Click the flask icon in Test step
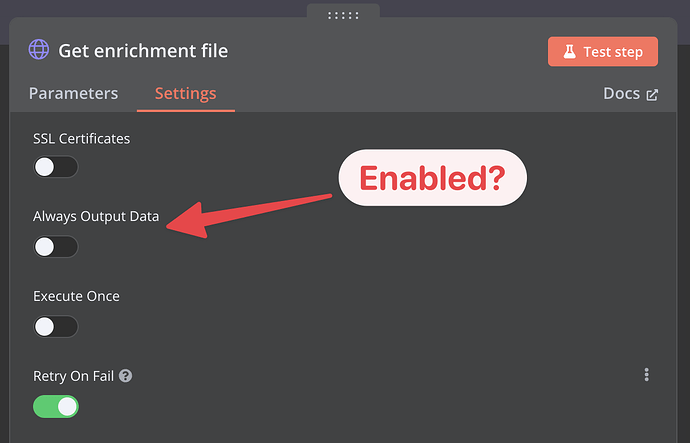This screenshot has width=690, height=443. [x=569, y=51]
